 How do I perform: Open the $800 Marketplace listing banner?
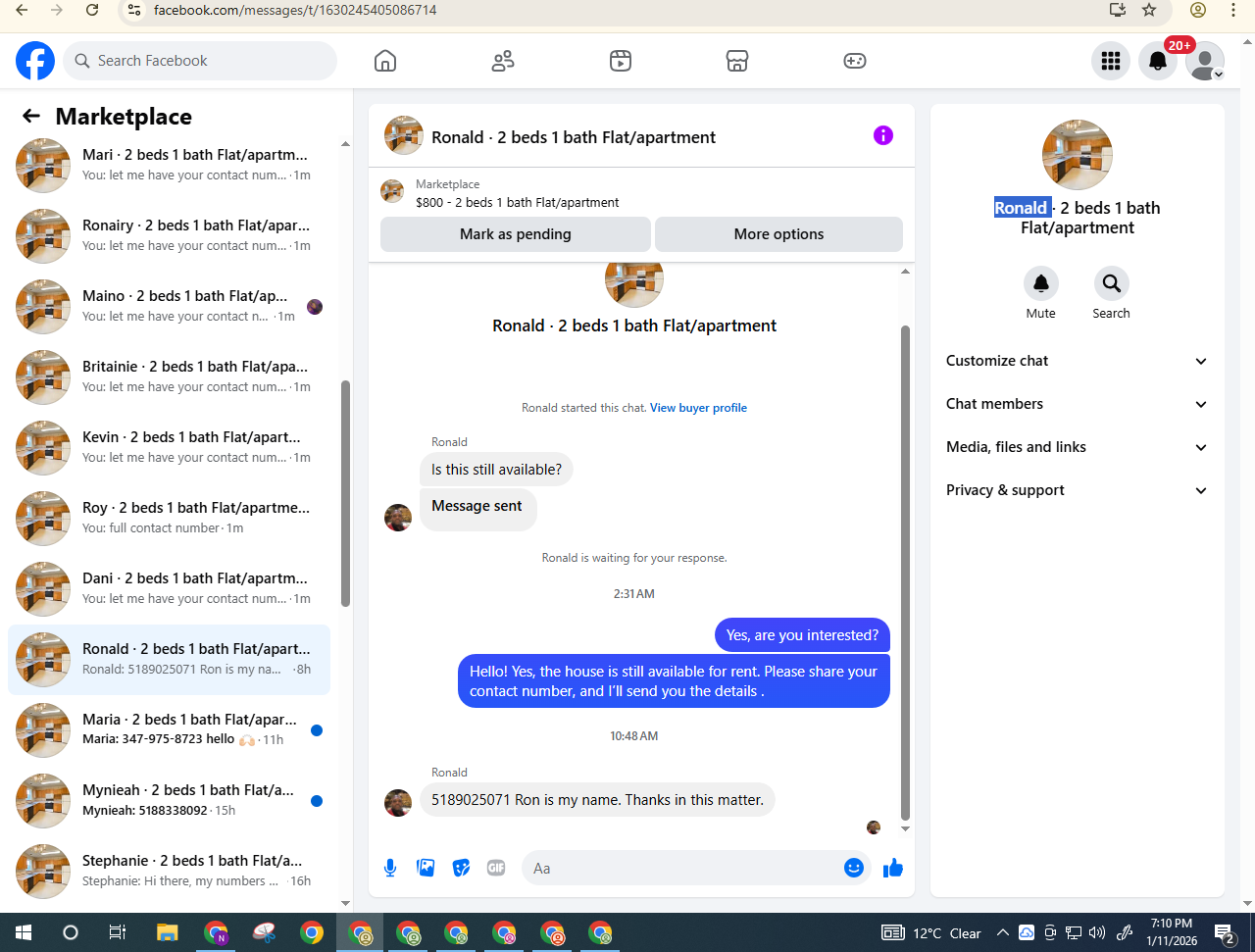(641, 192)
